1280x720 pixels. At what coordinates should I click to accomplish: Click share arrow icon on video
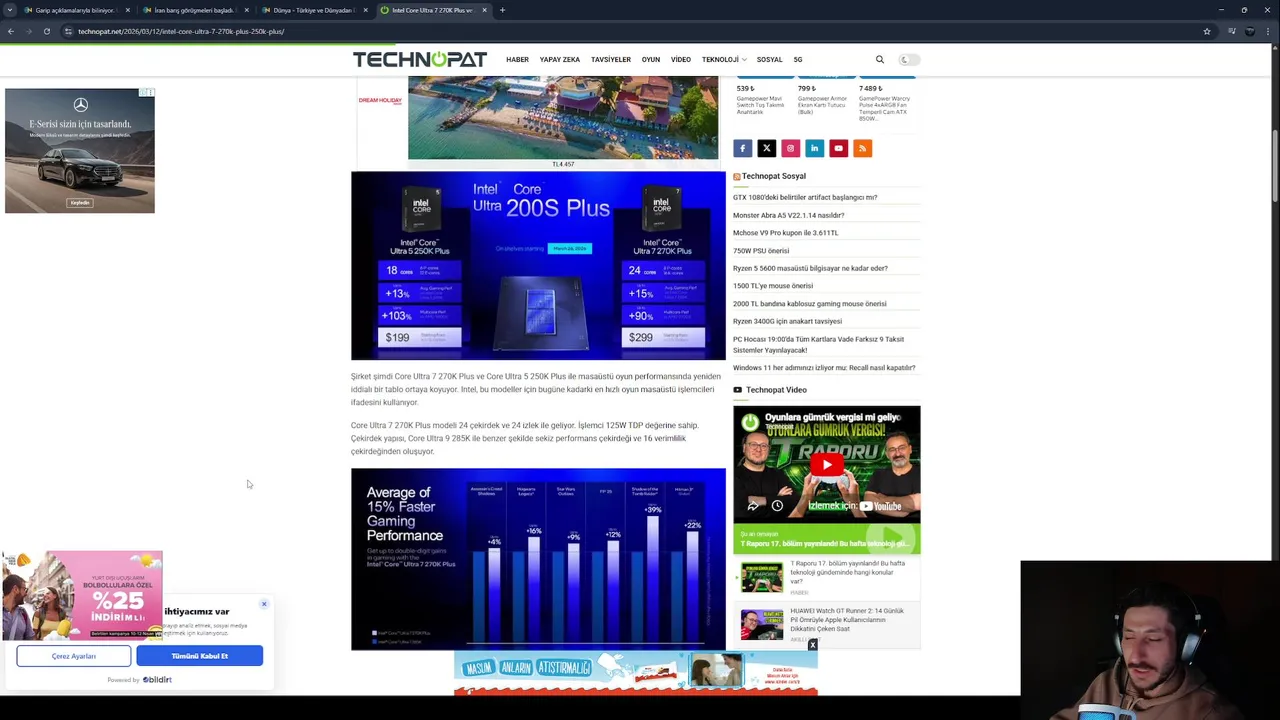pos(752,506)
